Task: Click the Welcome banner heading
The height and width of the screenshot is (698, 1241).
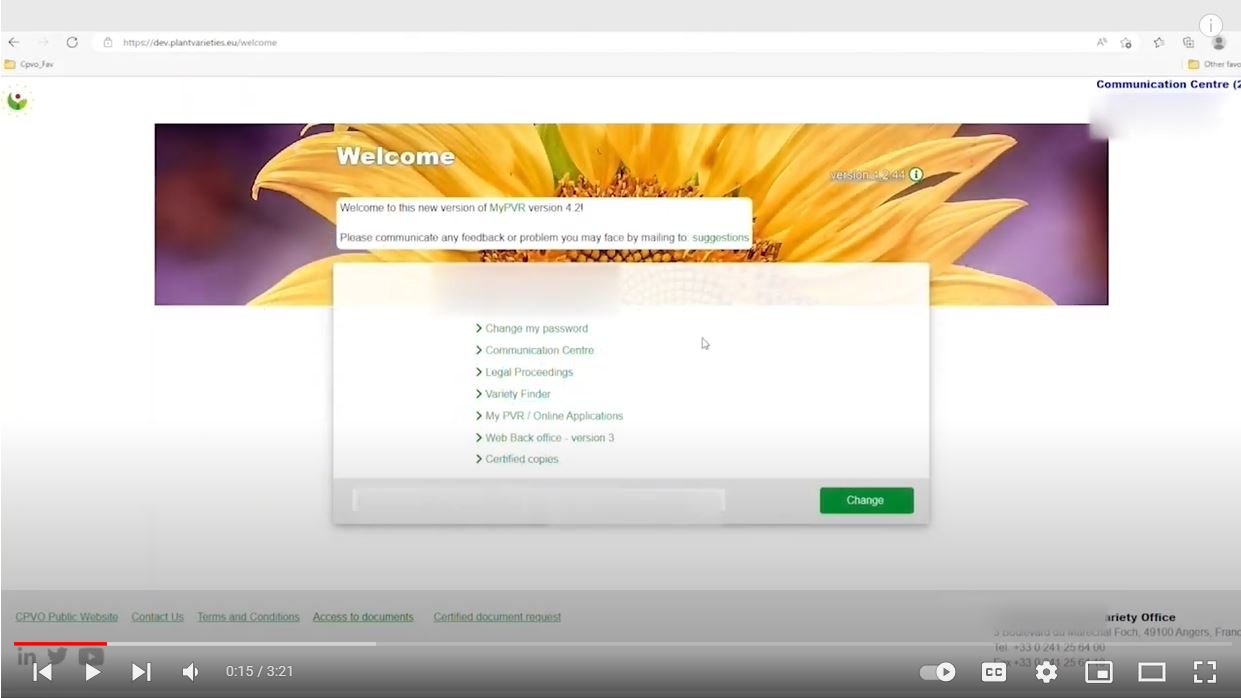Action: tap(395, 156)
